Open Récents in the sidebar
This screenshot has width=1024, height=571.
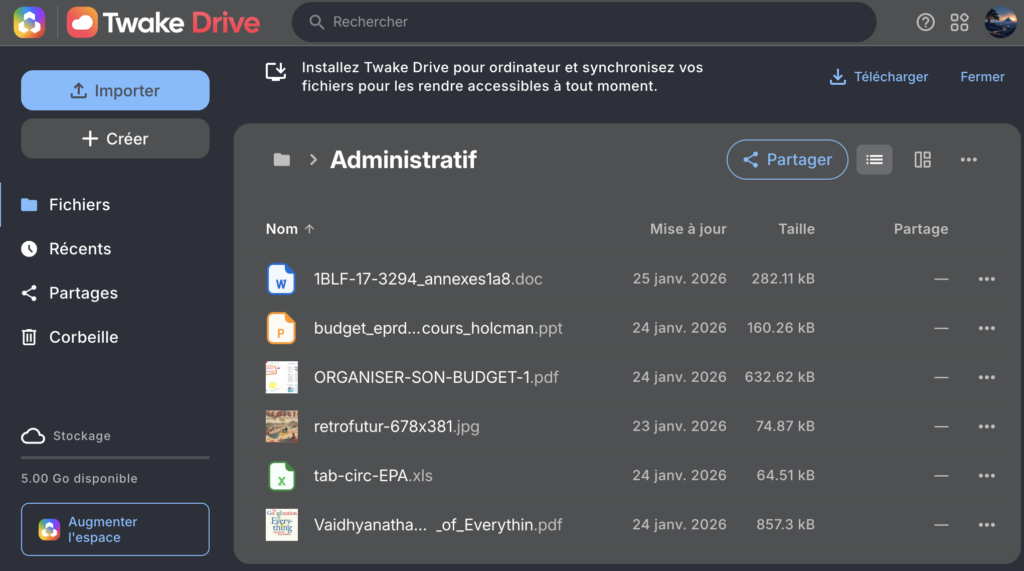[80, 249]
